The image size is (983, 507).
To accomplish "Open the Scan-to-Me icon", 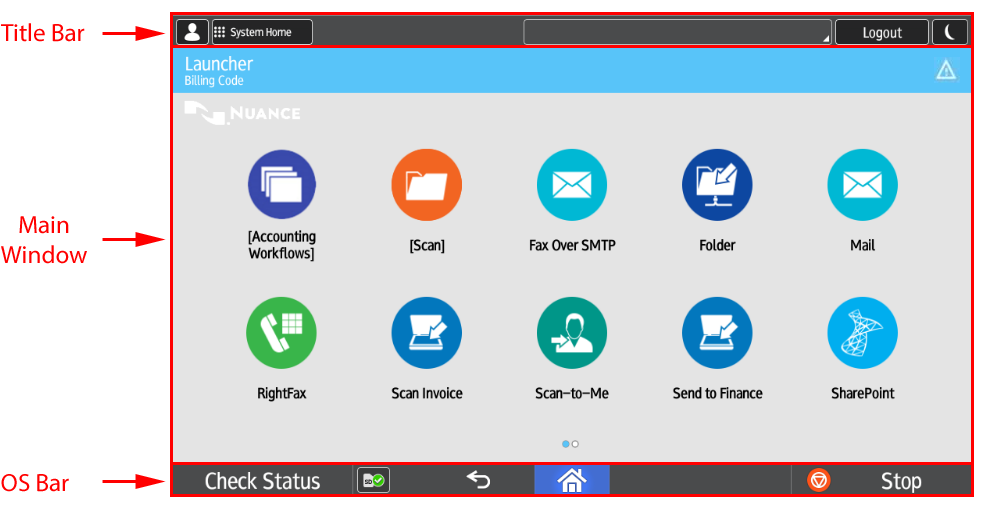I will click(572, 333).
